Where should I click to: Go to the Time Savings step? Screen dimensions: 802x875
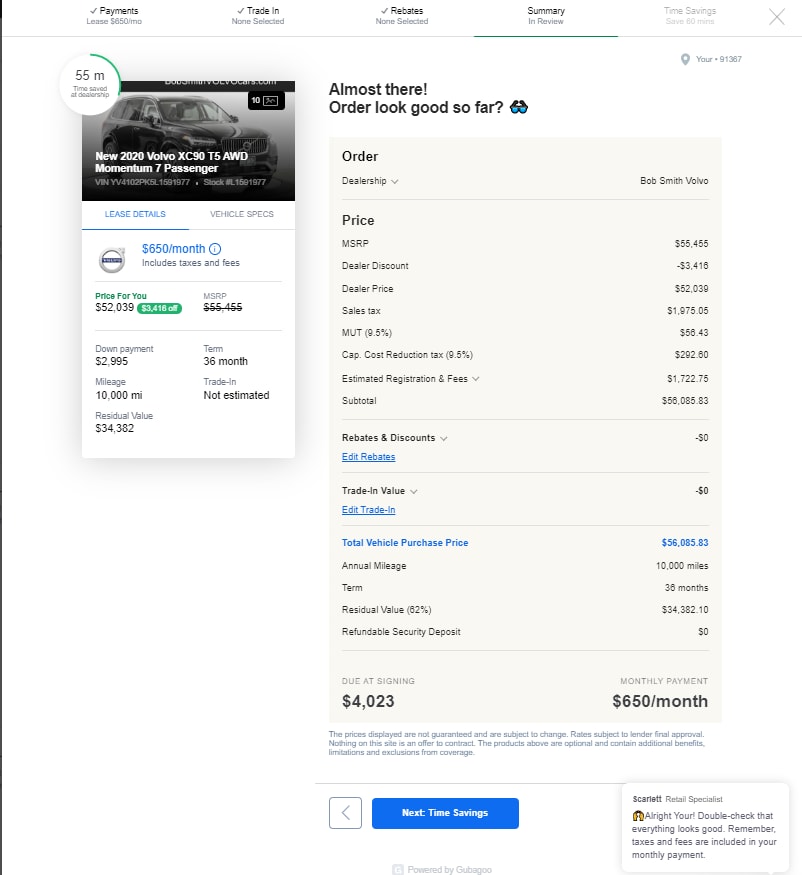(690, 16)
